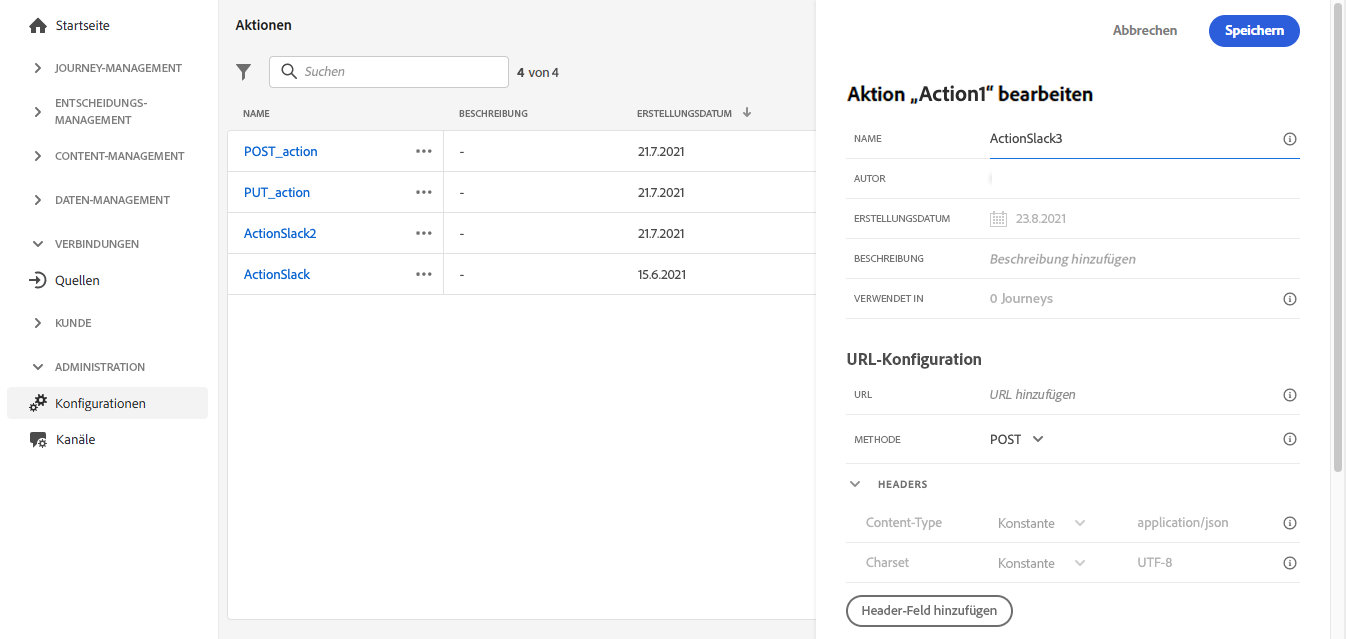
Task: Click Header-Feld hinzufügen button
Action: (x=929, y=610)
